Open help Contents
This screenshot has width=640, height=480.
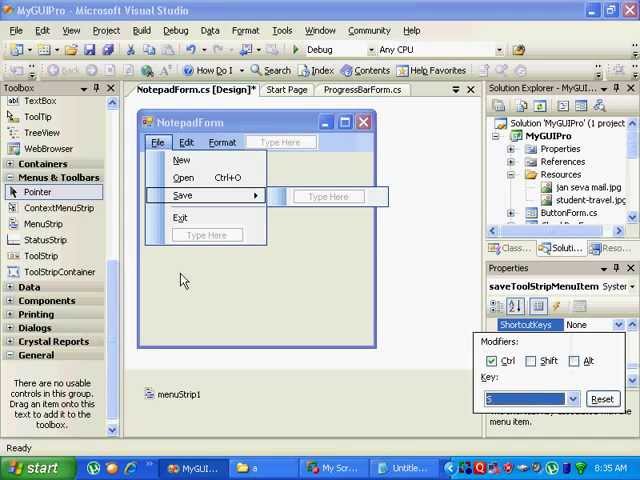(x=365, y=71)
